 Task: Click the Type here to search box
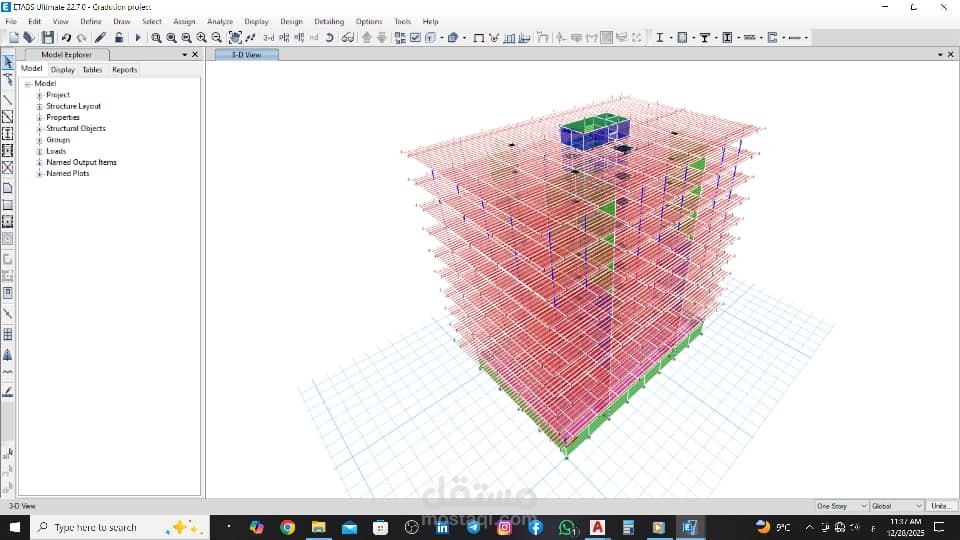click(120, 527)
